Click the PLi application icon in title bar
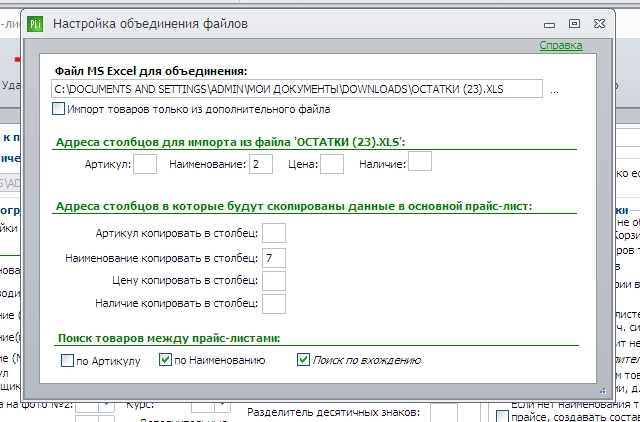640x422 pixels. point(35,24)
